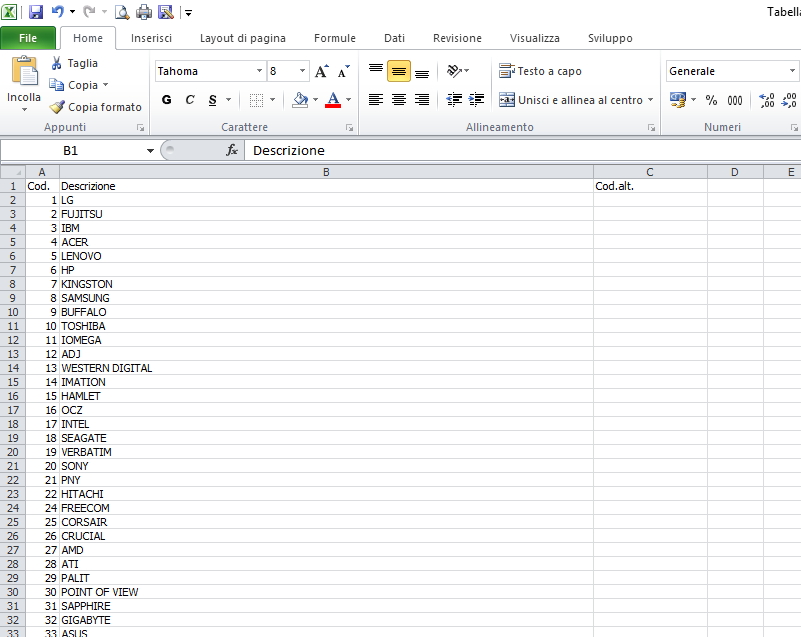Open the Tahoma font name dropdown
This screenshot has height=637, width=801.
(259, 71)
